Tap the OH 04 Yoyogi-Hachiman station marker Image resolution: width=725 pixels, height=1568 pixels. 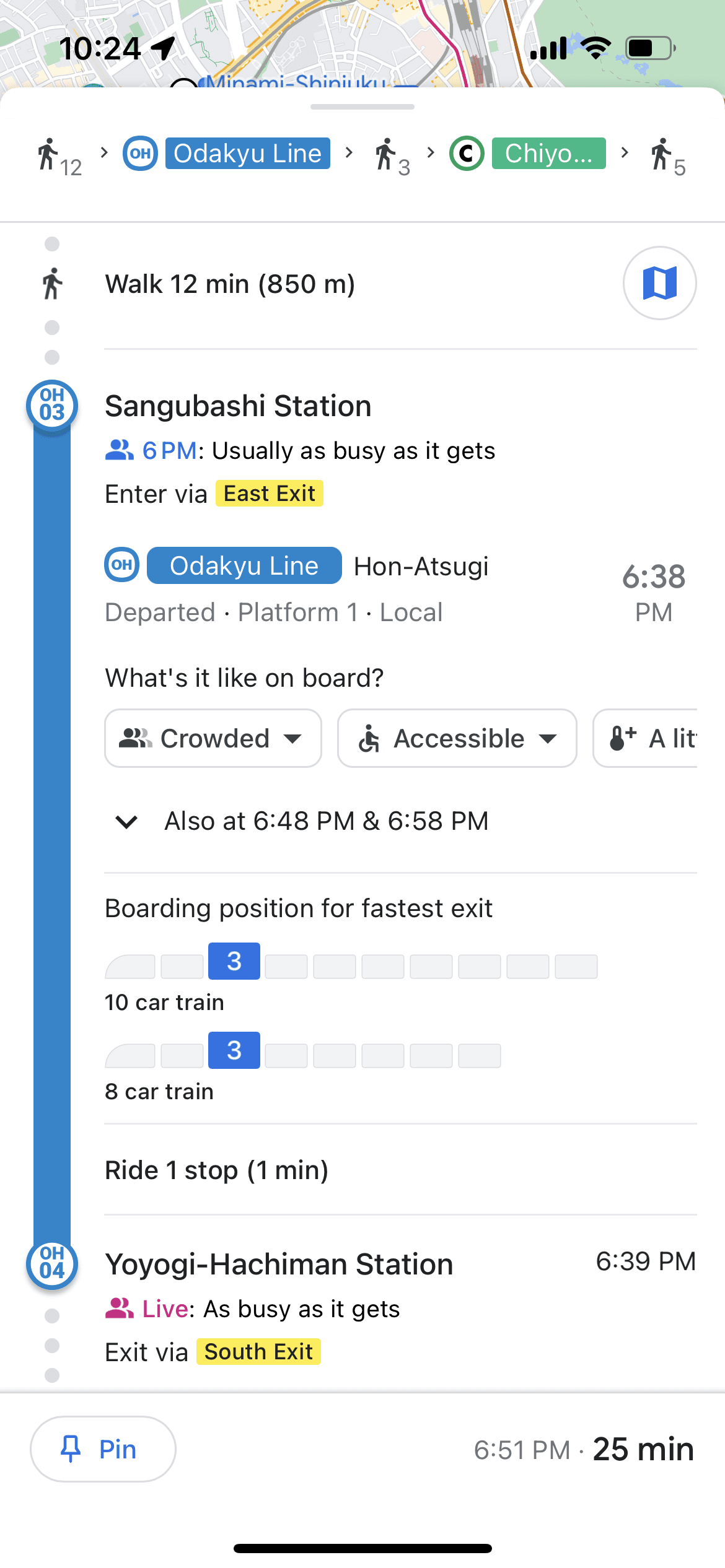point(52,1263)
